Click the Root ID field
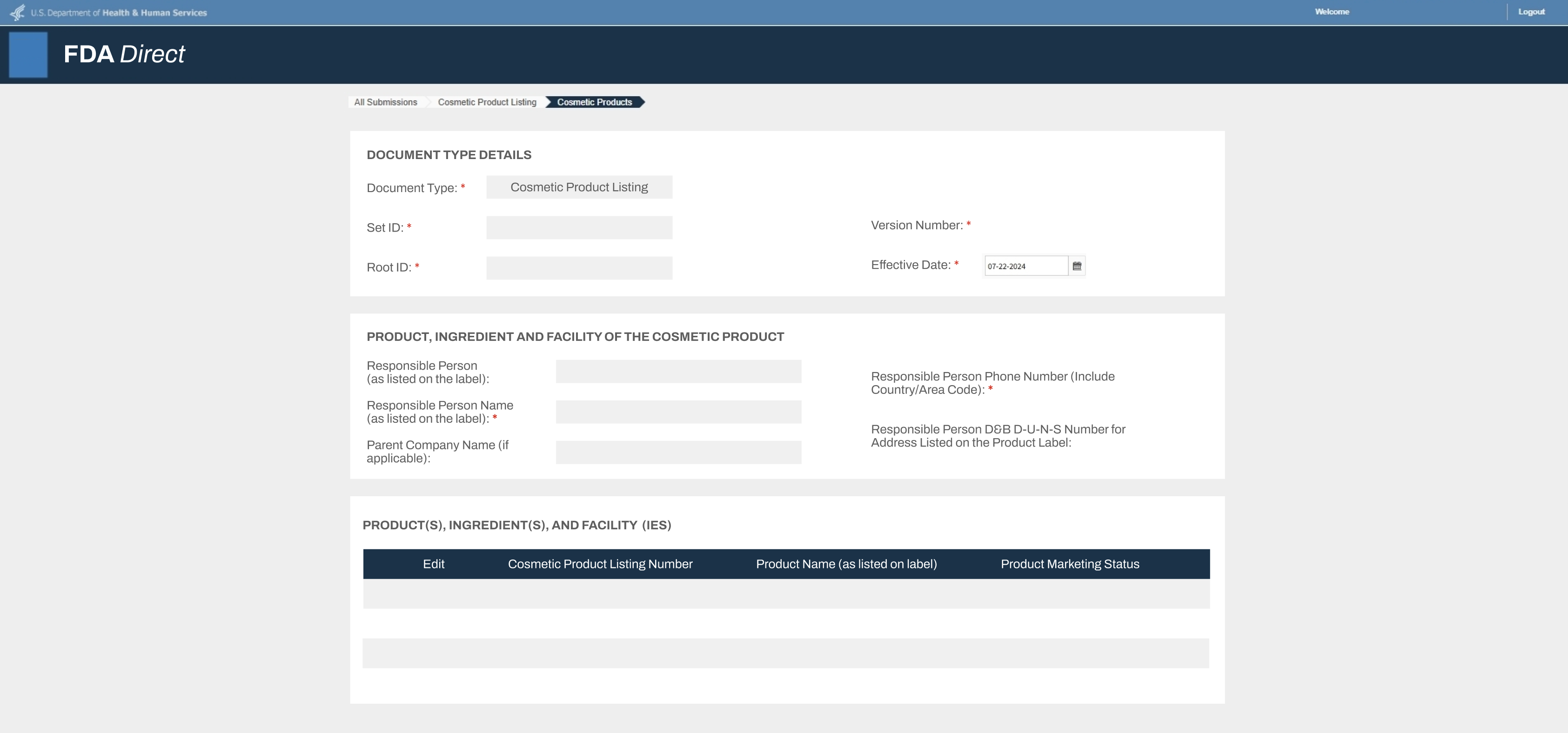 [x=579, y=267]
